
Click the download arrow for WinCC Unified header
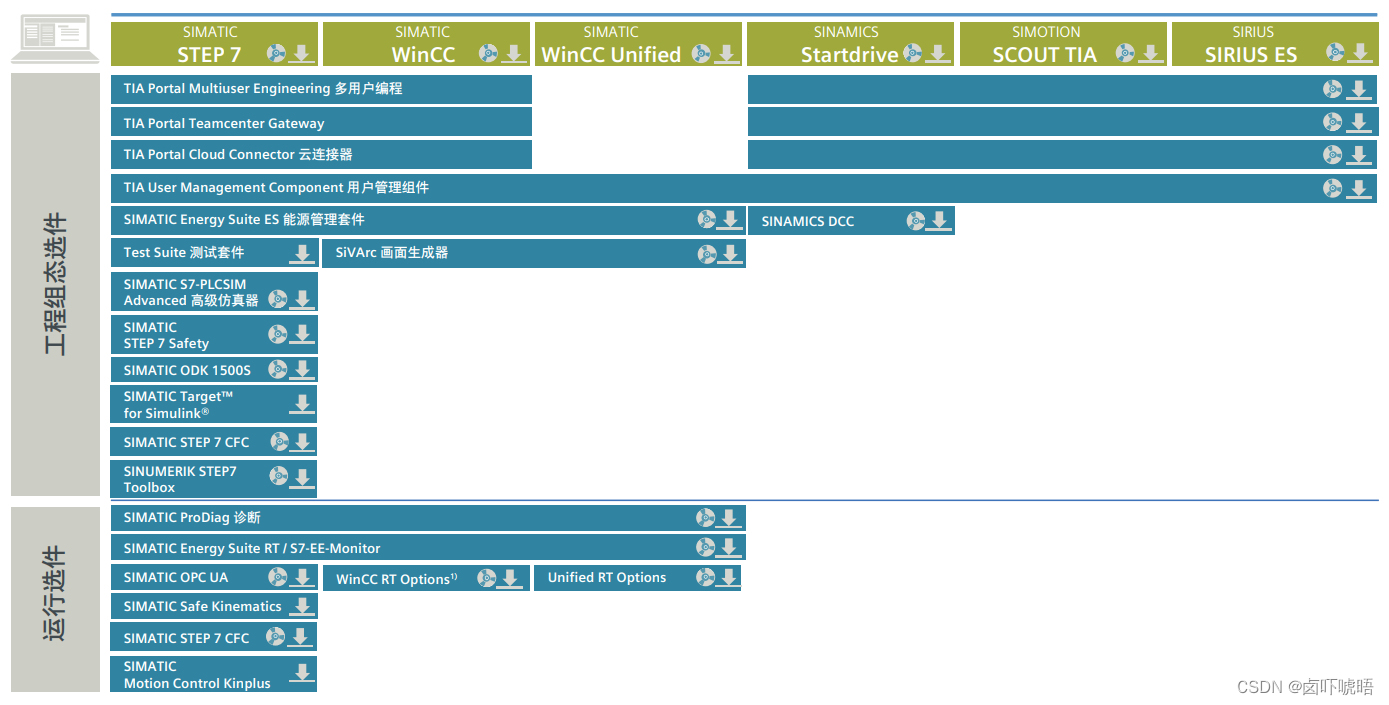pos(727,54)
